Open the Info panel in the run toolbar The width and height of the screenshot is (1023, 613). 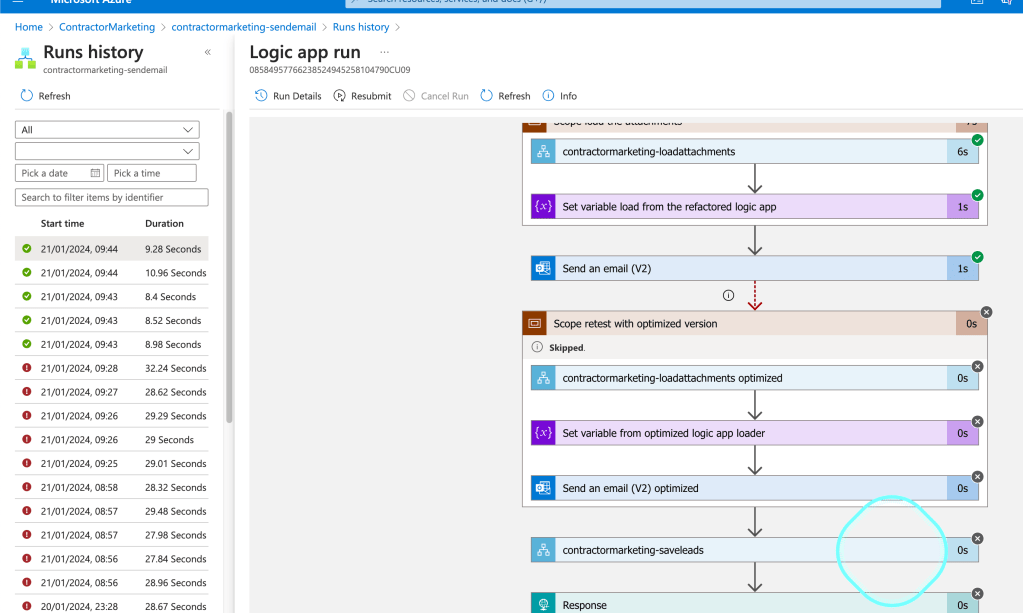pyautogui.click(x=560, y=96)
